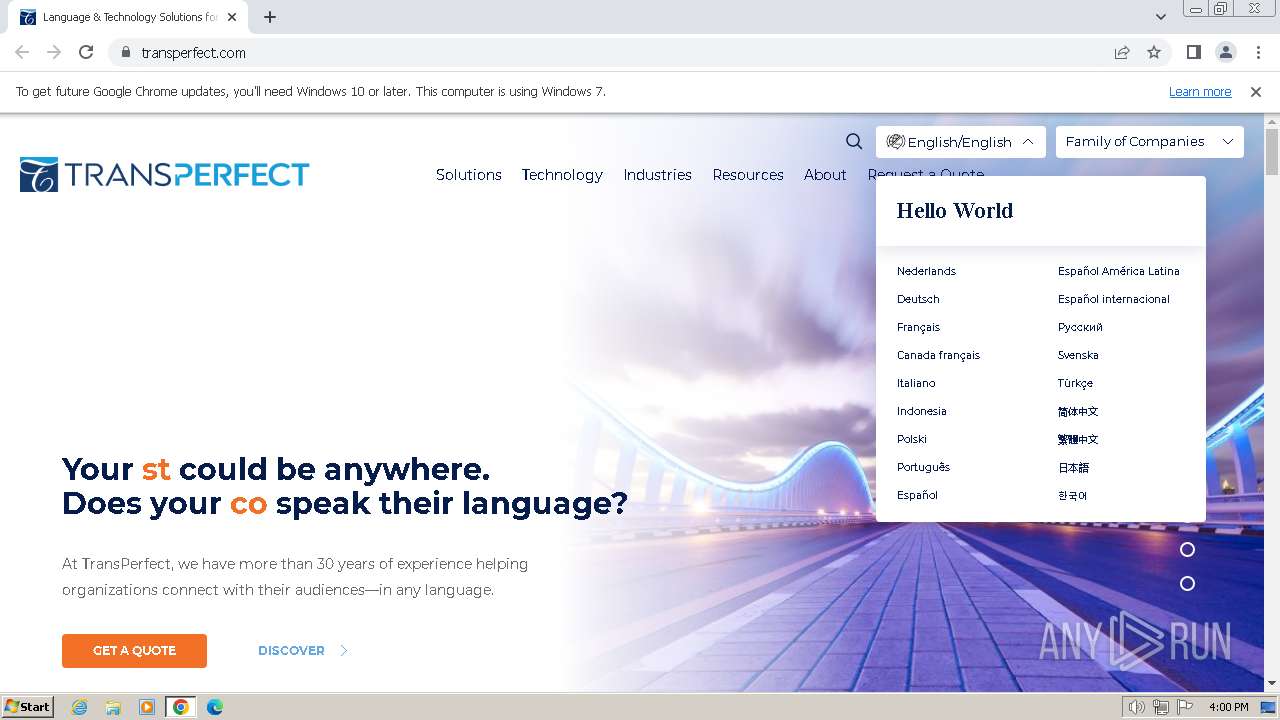Viewport: 1280px width, 720px height.
Task: Click the TransPerfect logo
Action: [x=164, y=174]
